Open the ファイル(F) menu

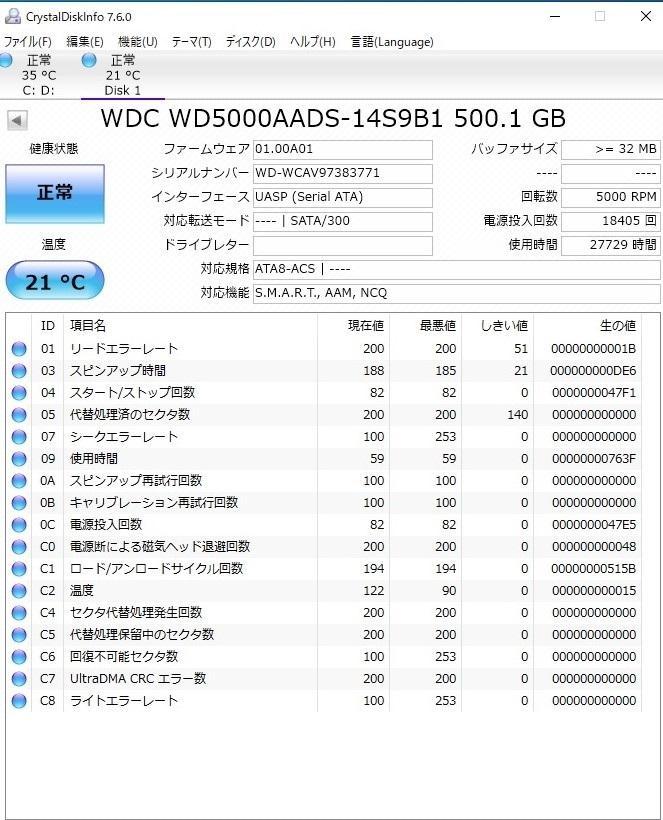point(27,41)
